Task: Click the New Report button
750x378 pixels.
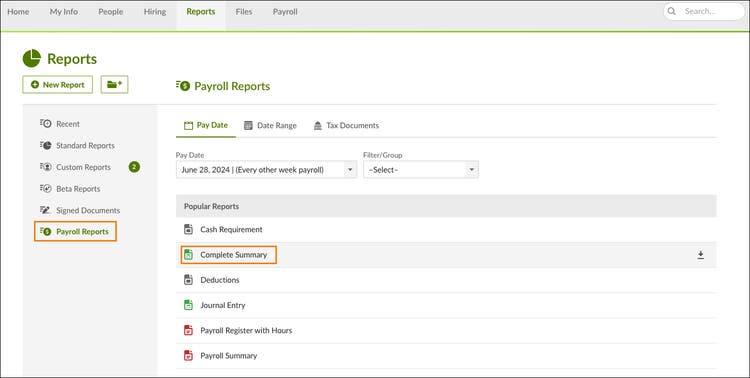Action: (57, 85)
